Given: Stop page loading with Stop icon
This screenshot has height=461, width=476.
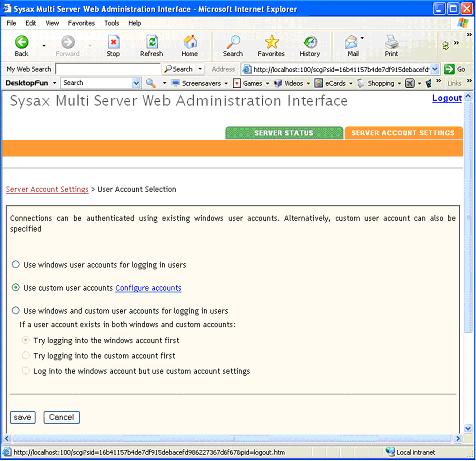Looking at the screenshot, I should [x=113, y=42].
